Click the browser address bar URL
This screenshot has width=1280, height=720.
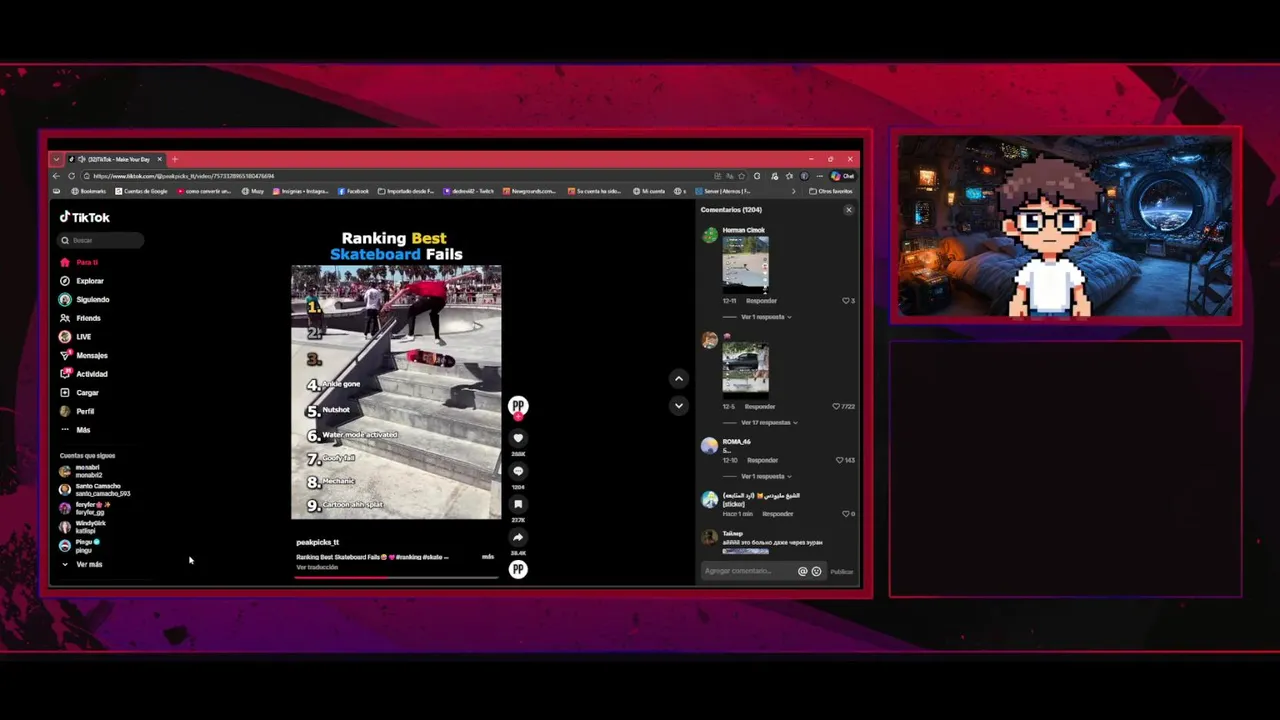[184, 176]
